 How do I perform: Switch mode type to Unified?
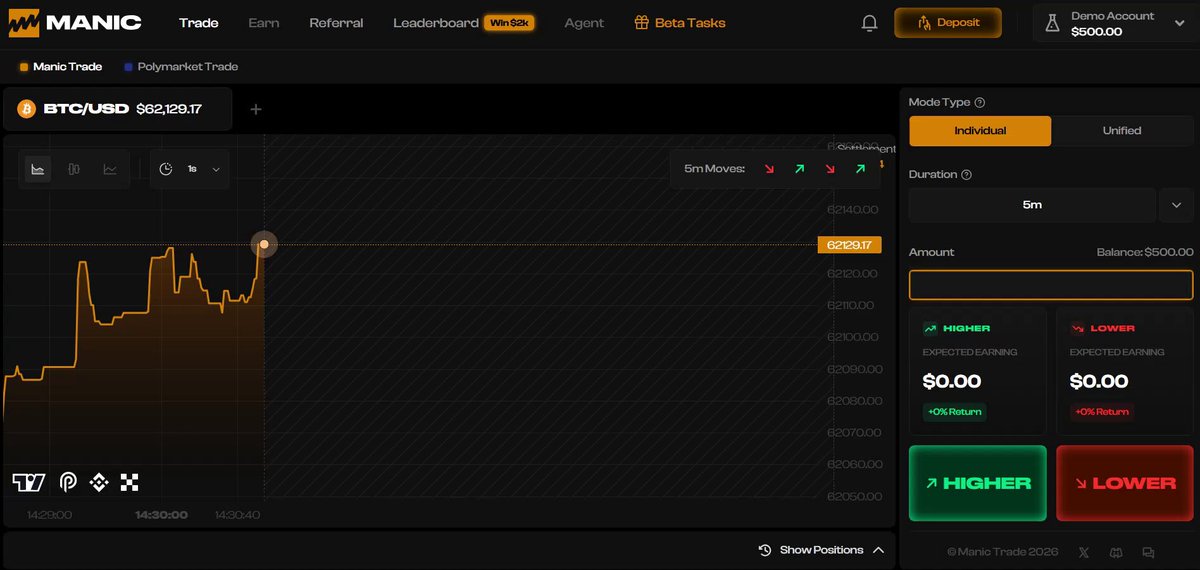pyautogui.click(x=1122, y=131)
